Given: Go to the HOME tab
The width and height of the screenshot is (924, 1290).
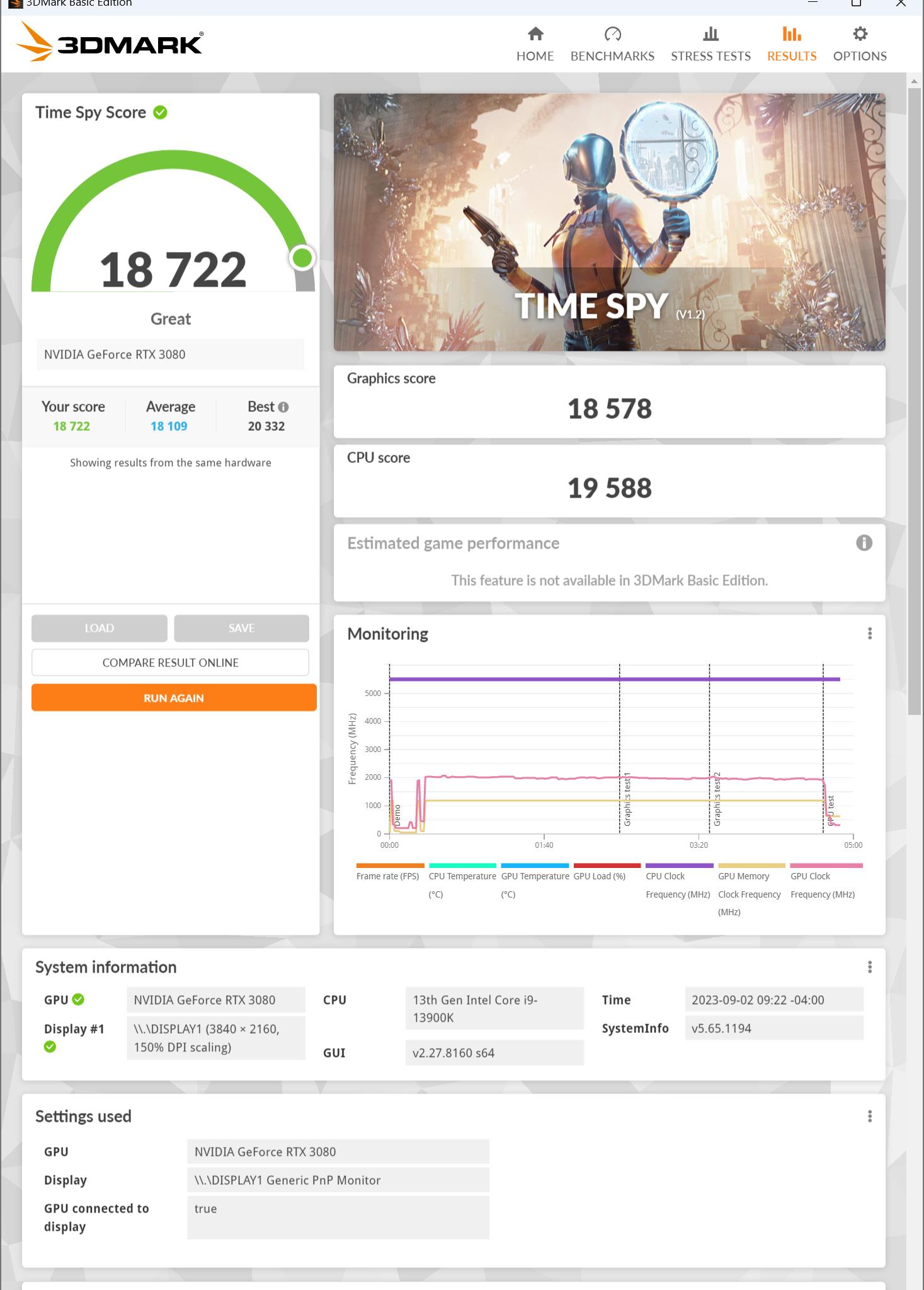Looking at the screenshot, I should (535, 44).
